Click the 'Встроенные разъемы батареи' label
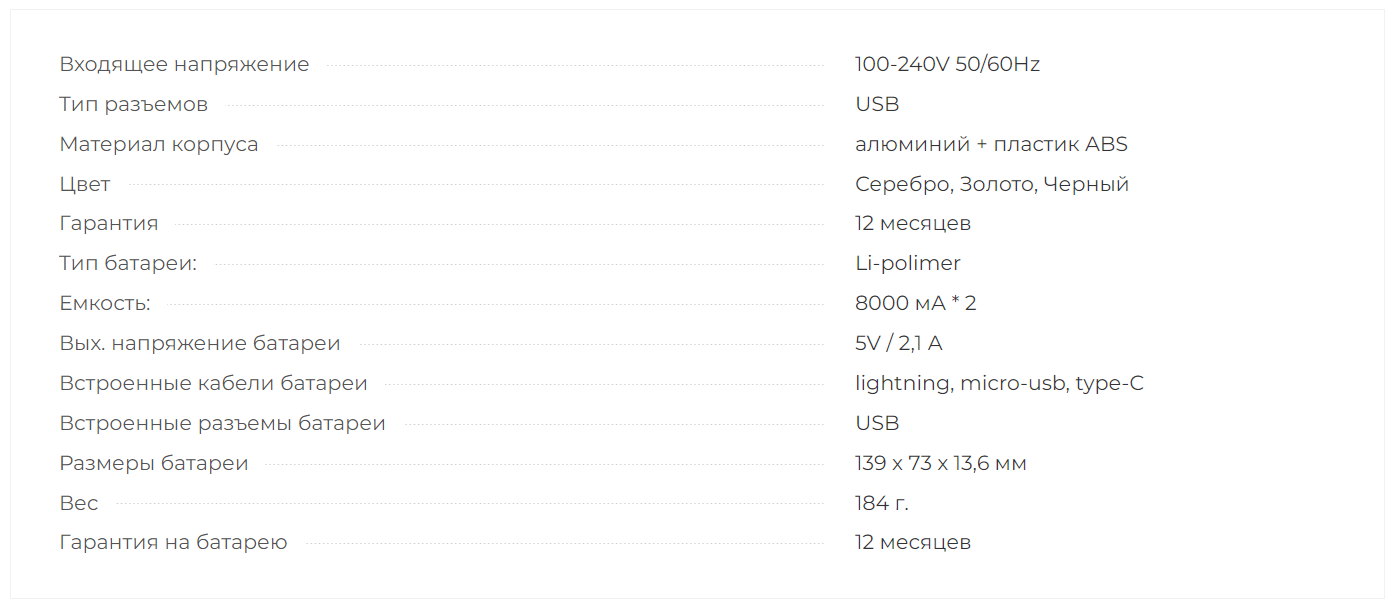The image size is (1393, 609). pyautogui.click(x=222, y=423)
